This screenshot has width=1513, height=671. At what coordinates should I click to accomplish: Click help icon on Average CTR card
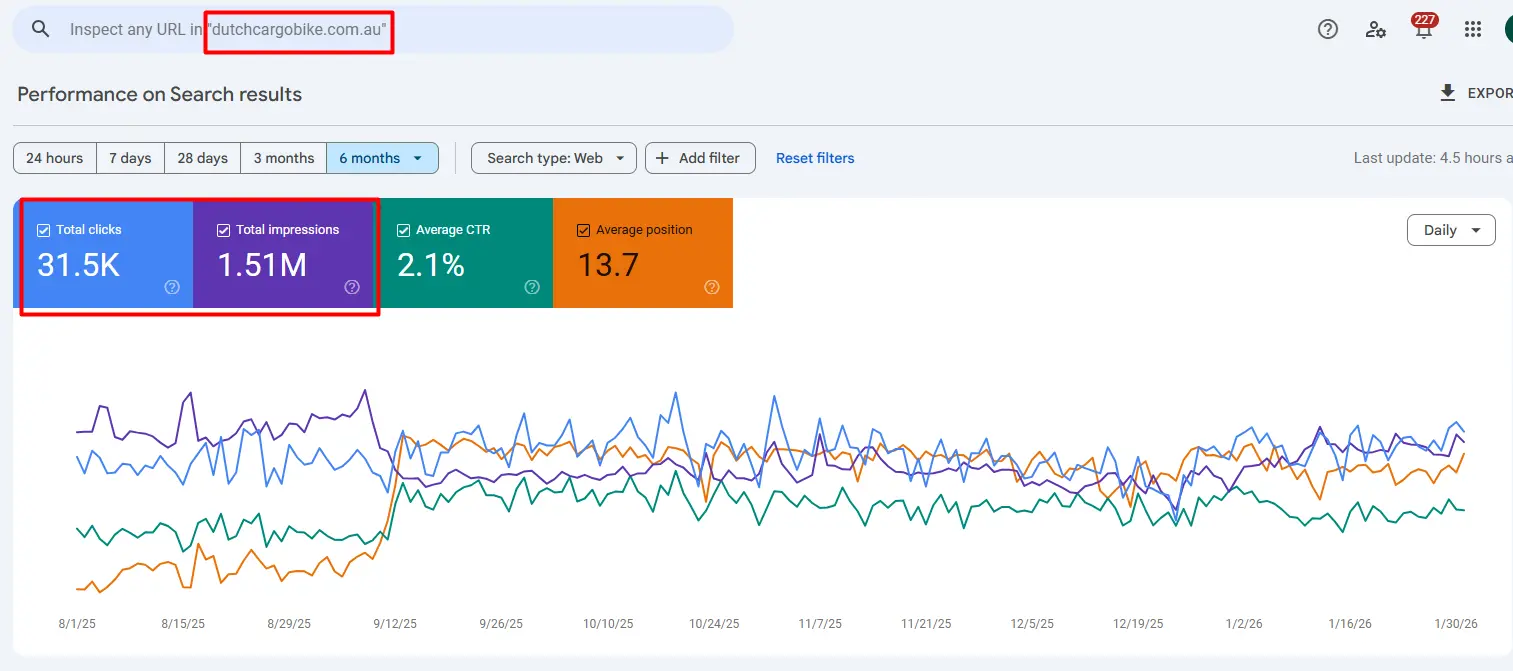pyautogui.click(x=532, y=287)
